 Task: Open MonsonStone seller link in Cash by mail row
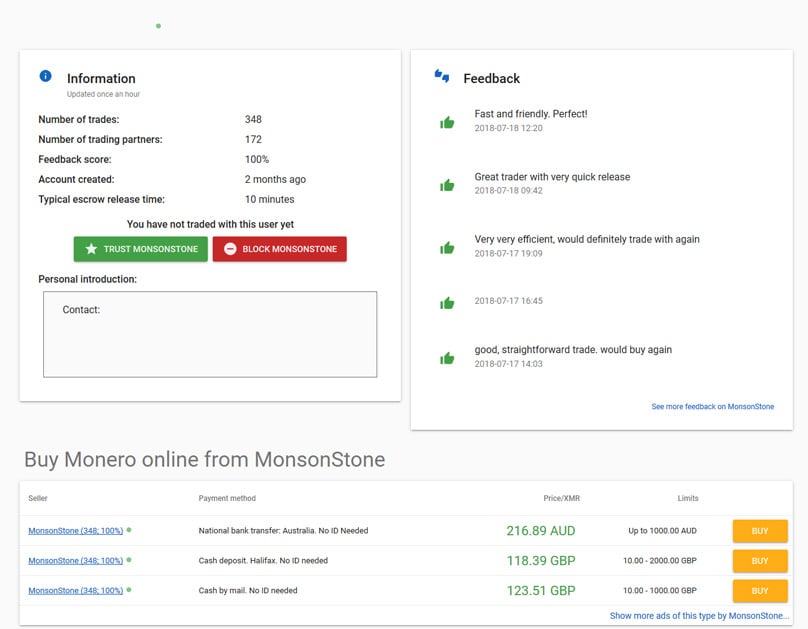tap(76, 590)
